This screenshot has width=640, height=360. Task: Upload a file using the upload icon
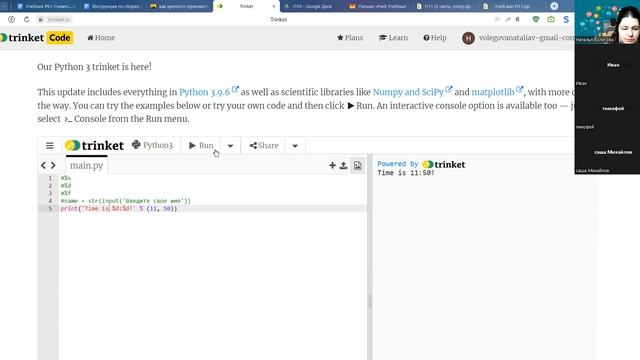(344, 165)
